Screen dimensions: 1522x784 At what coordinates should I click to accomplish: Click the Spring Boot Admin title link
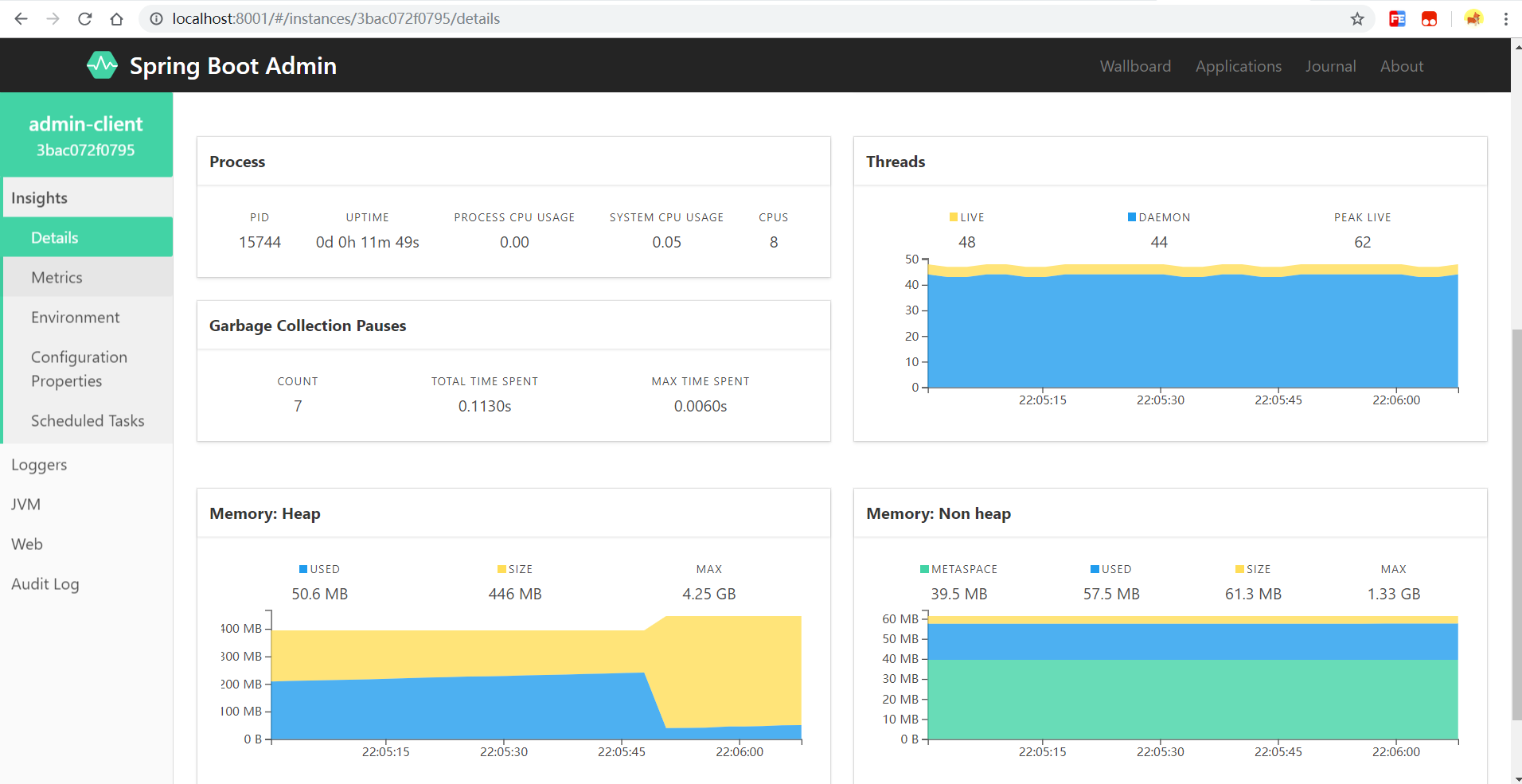(x=233, y=65)
